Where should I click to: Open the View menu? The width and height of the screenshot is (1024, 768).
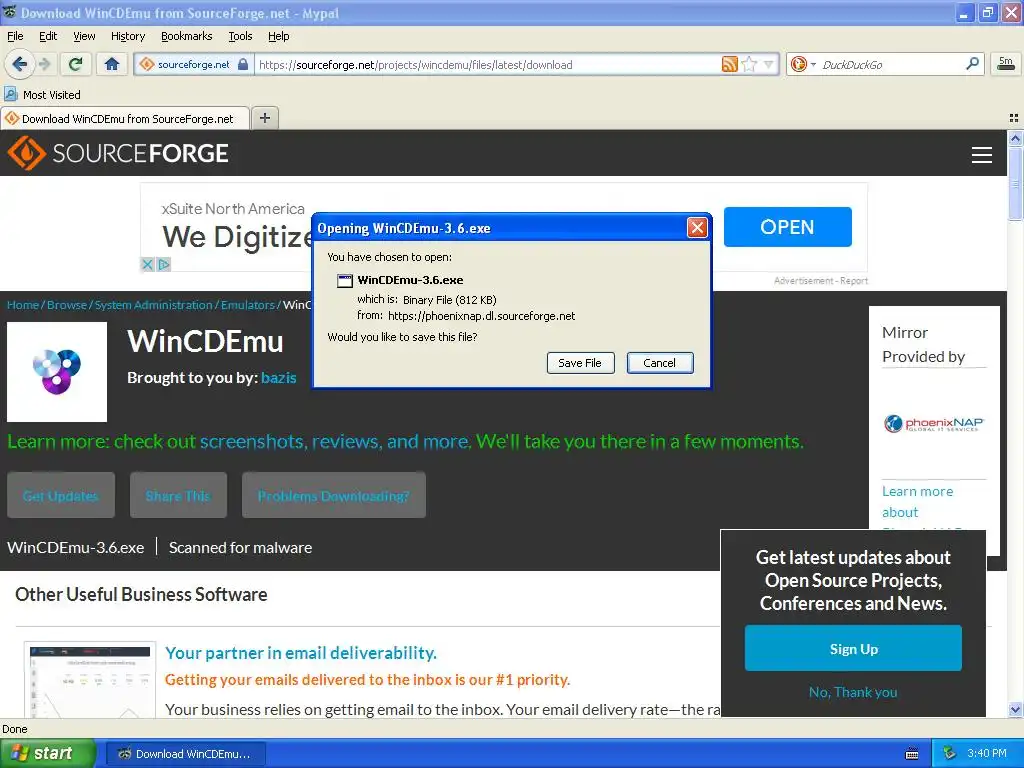(x=84, y=36)
